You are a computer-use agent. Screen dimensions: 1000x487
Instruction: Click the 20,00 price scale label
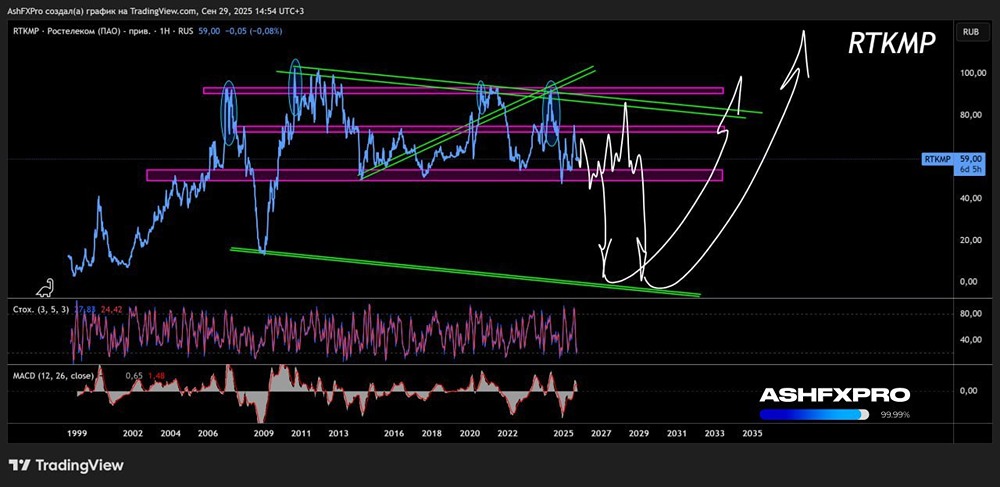click(x=970, y=240)
